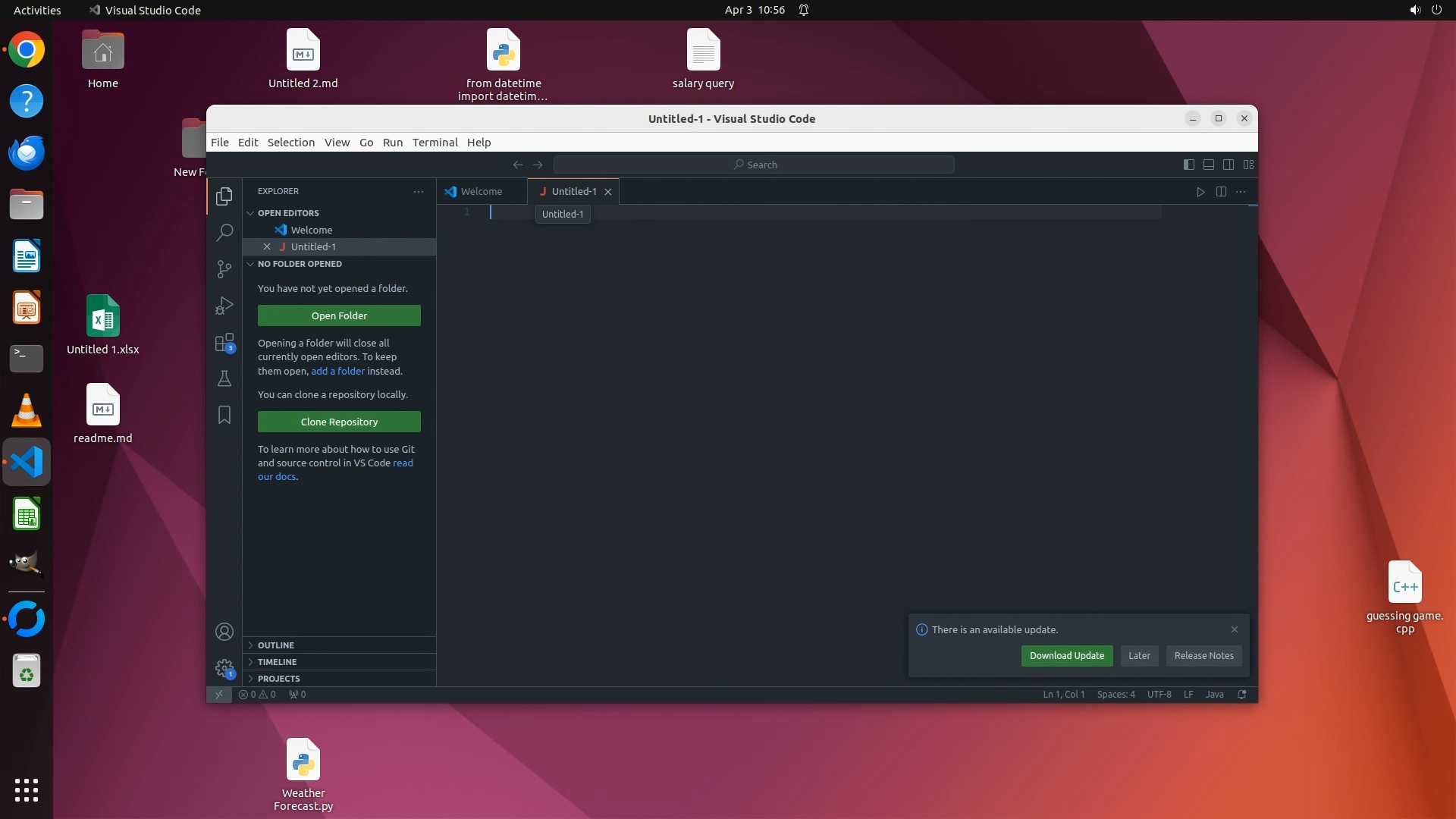Click the top Search command field

pos(754,165)
